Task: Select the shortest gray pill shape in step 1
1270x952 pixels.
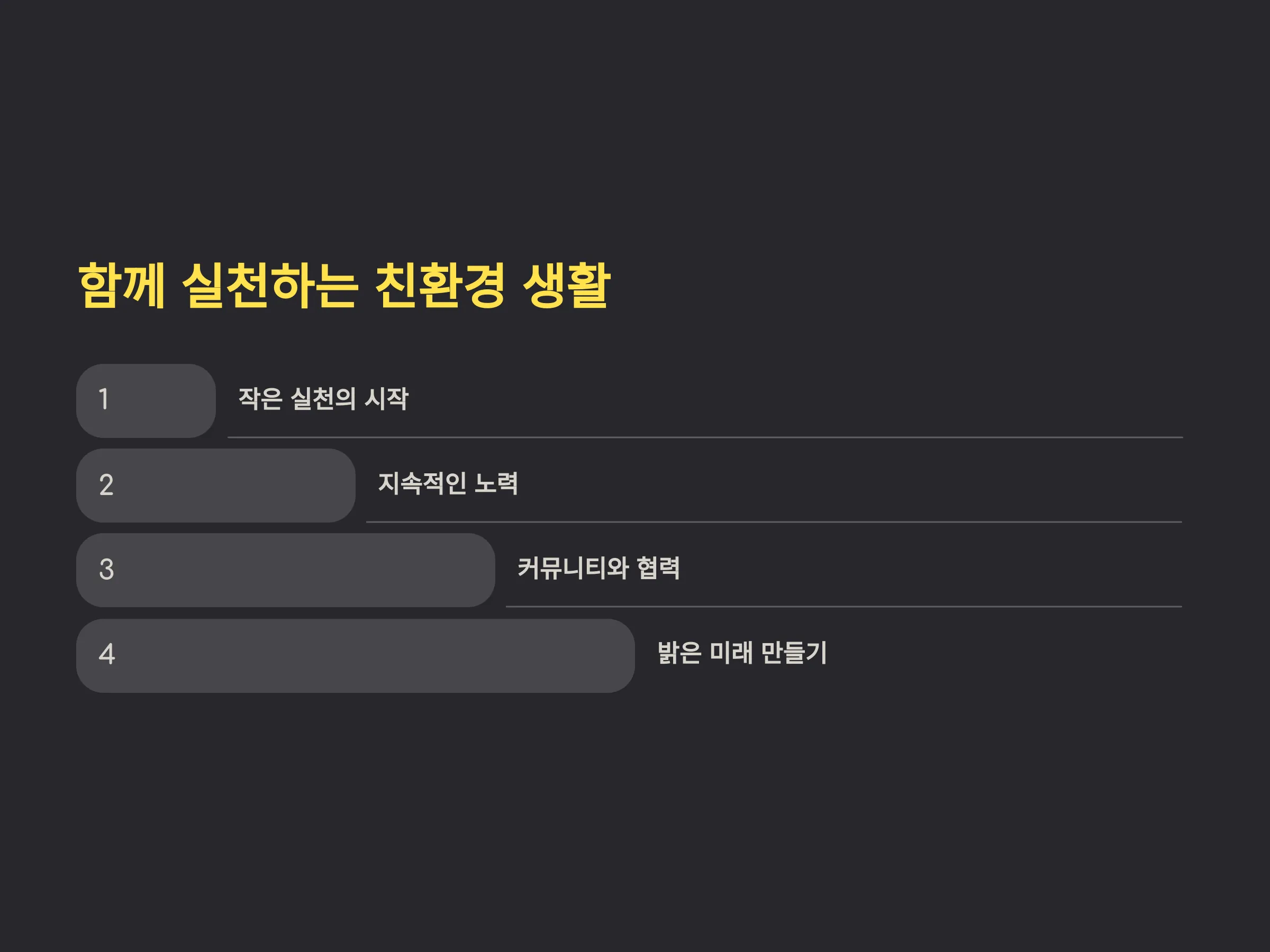Action: pyautogui.click(x=146, y=401)
